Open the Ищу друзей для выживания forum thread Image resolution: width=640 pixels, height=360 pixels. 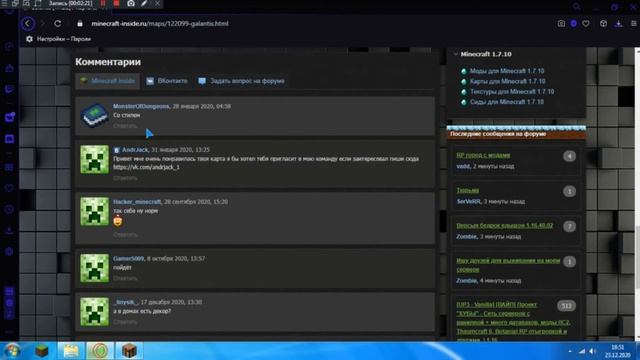click(508, 264)
